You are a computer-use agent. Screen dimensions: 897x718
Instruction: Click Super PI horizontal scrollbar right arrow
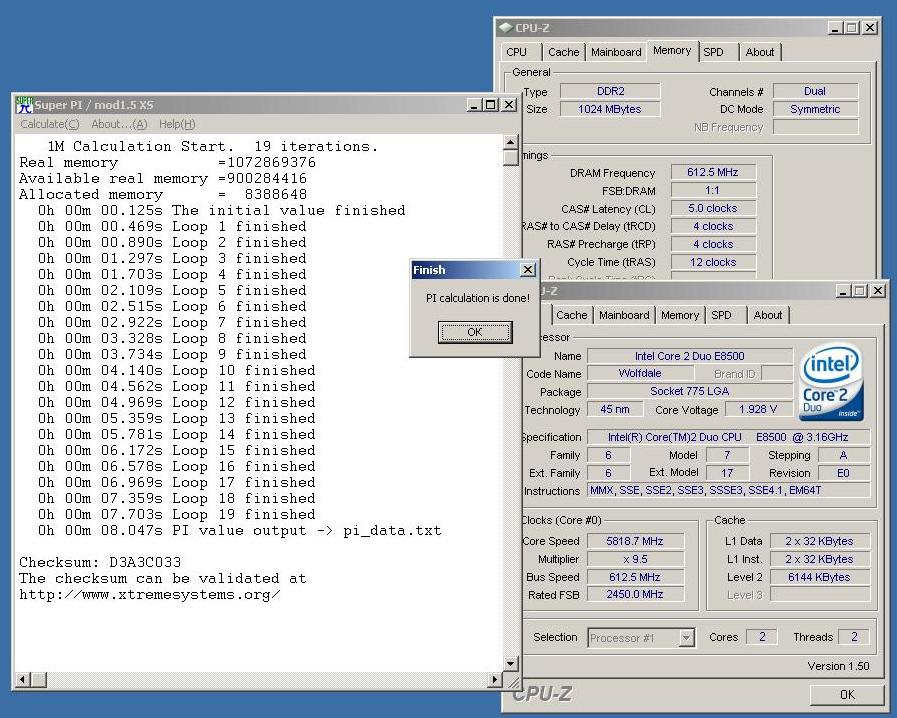click(495, 680)
